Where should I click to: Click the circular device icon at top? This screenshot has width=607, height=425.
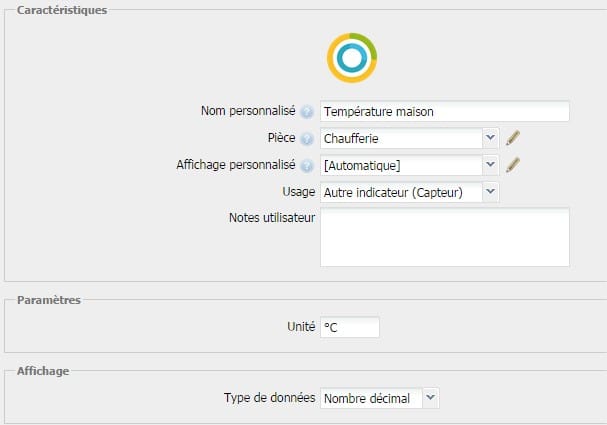(x=352, y=58)
